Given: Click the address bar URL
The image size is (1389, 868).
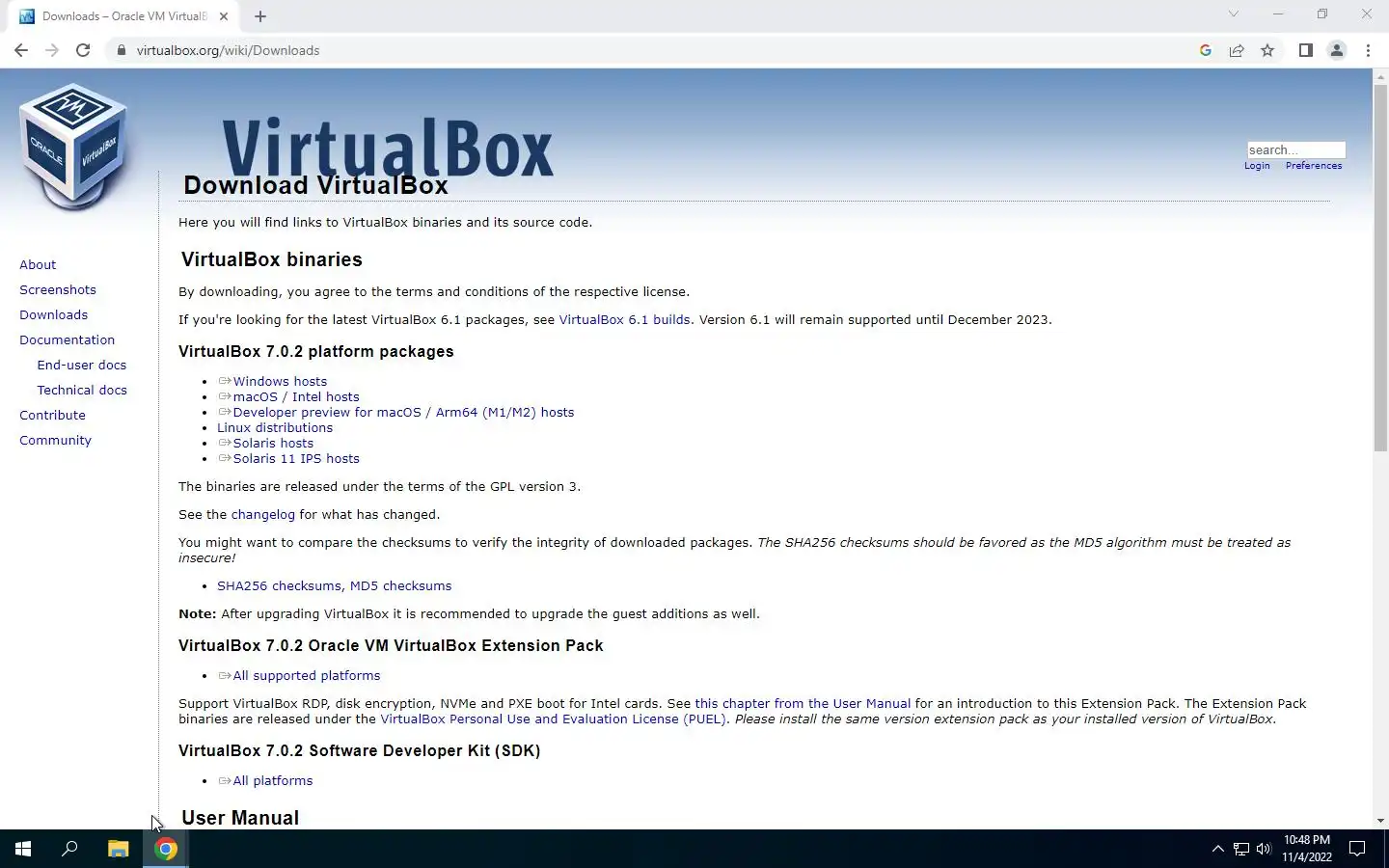Looking at the screenshot, I should 228,50.
